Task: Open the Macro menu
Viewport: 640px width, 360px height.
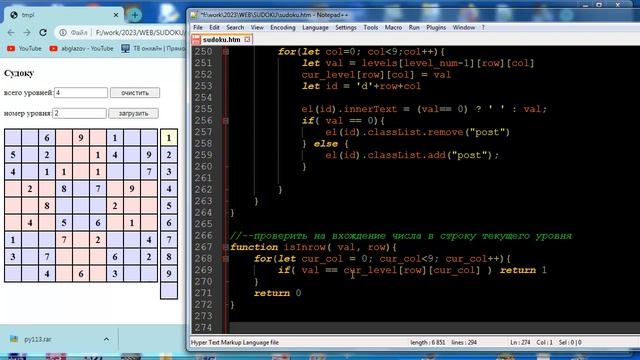Action: pos(393,27)
